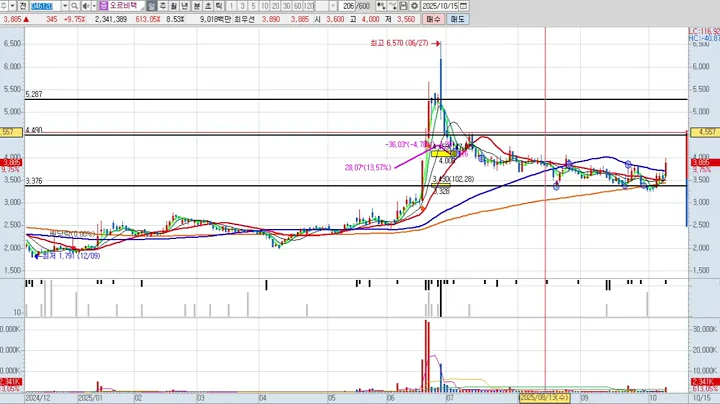Open the dropdown arrow beside the speaker icon
This screenshot has height=404, width=720.
pyautogui.click(x=94, y=6)
